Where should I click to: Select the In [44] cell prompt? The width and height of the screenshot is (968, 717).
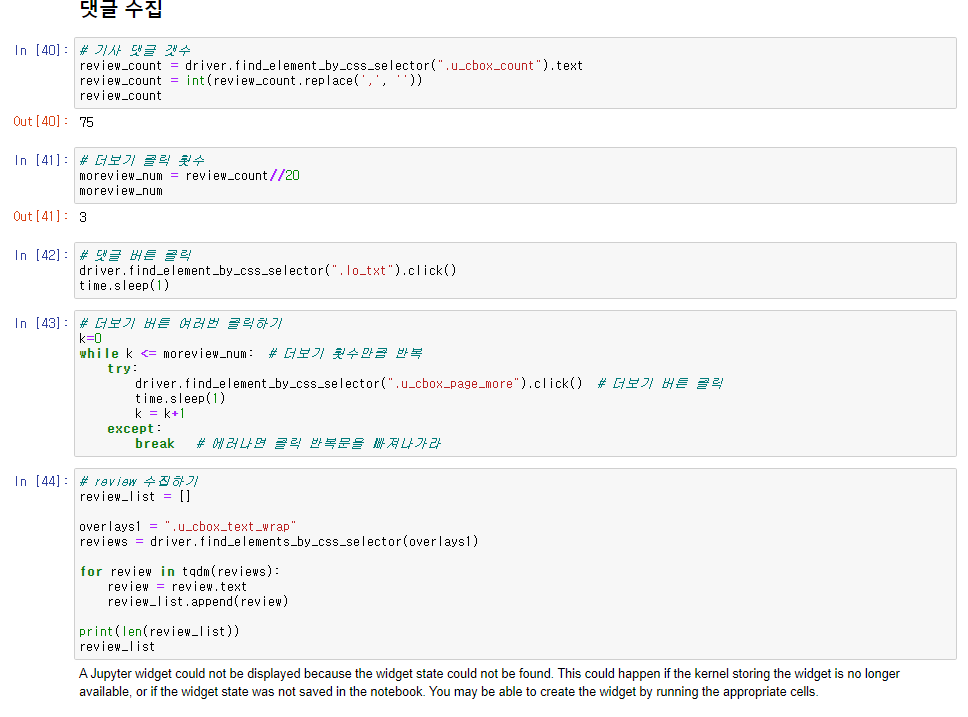41,482
